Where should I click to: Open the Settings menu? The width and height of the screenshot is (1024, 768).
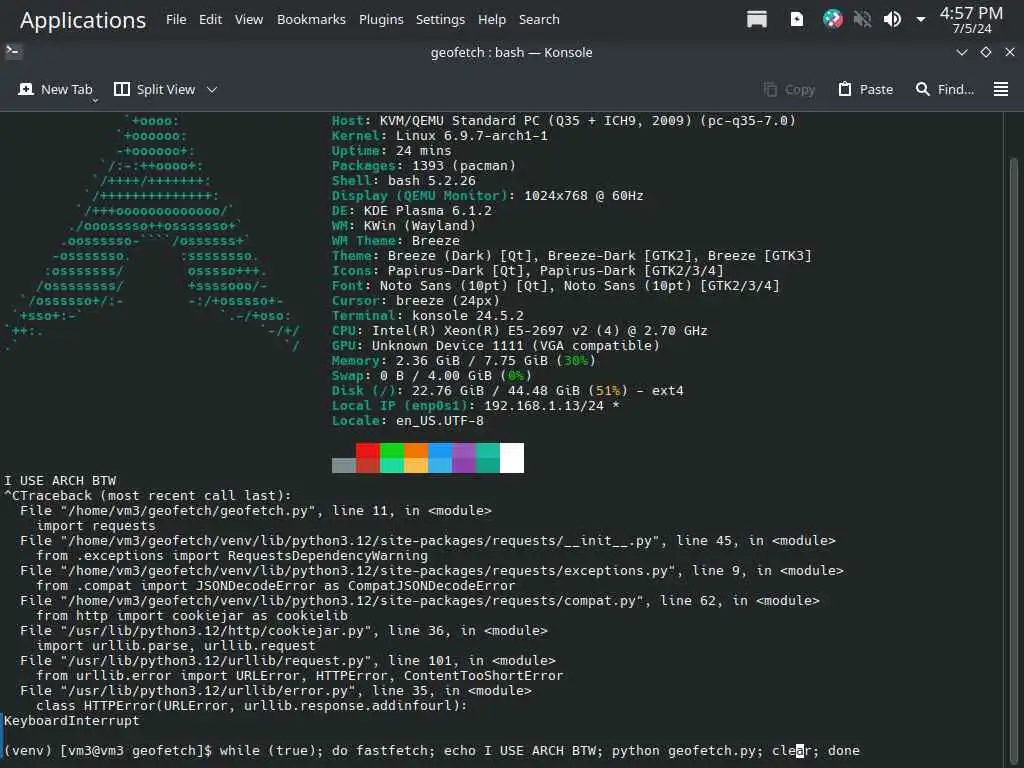pos(440,20)
